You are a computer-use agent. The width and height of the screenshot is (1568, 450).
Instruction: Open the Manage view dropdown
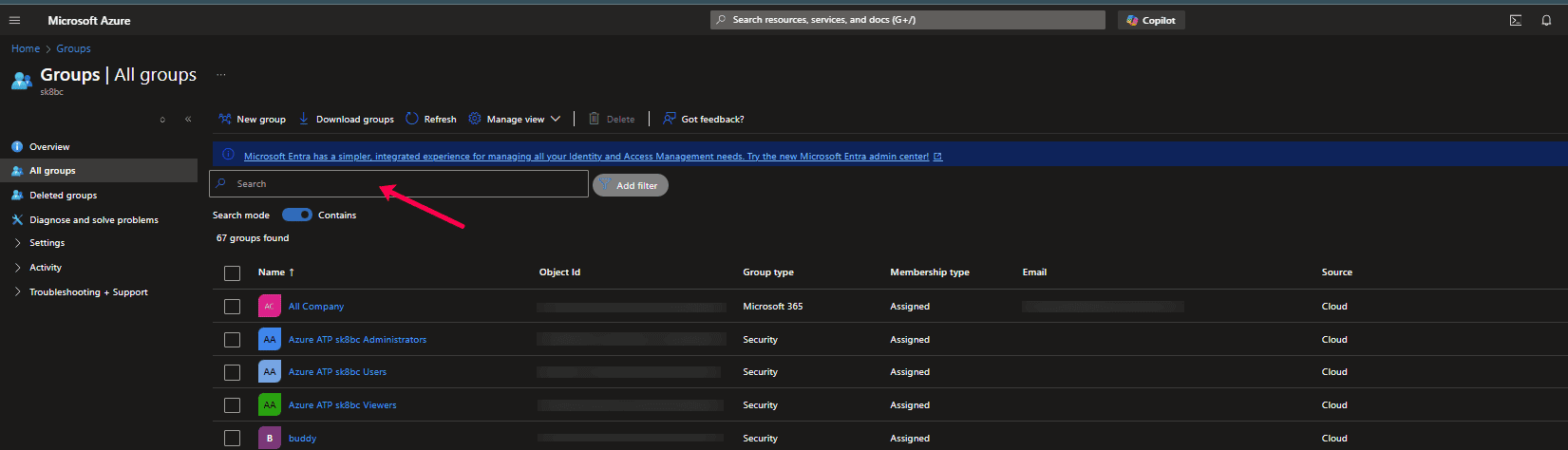click(x=515, y=119)
